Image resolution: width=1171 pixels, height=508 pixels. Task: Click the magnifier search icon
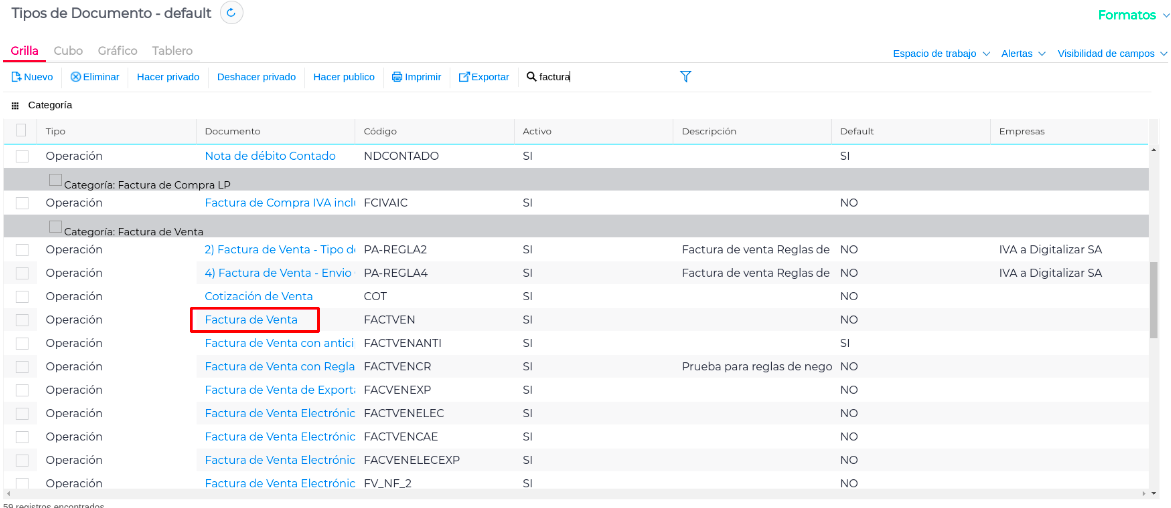tap(532, 77)
